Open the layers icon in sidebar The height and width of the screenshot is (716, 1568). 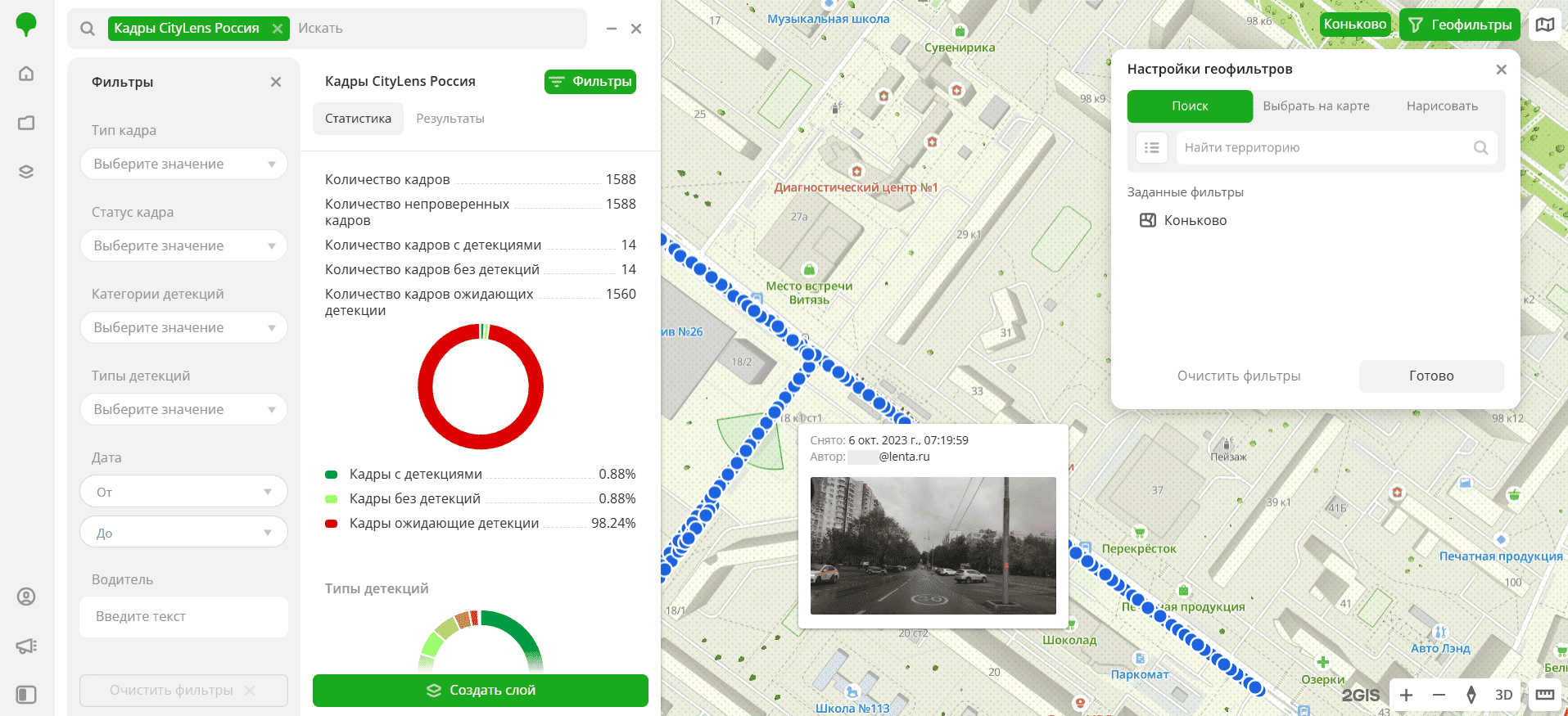[26, 172]
